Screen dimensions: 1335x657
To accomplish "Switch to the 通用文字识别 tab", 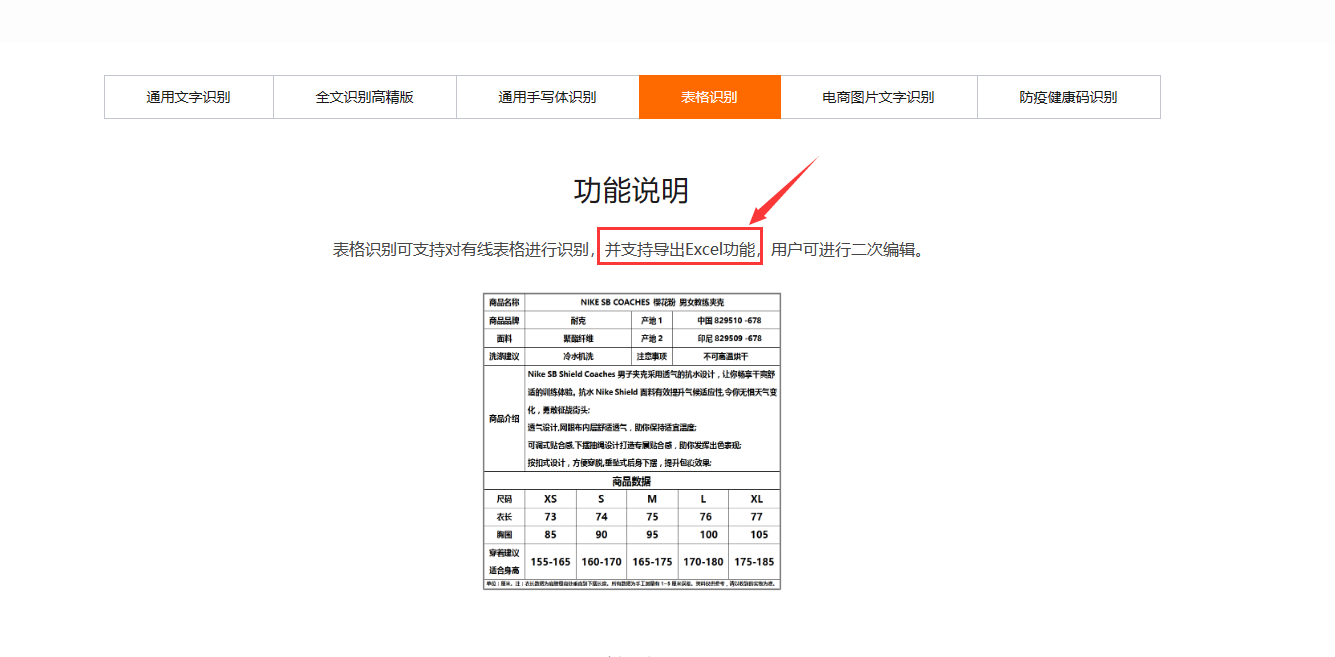I will (189, 97).
